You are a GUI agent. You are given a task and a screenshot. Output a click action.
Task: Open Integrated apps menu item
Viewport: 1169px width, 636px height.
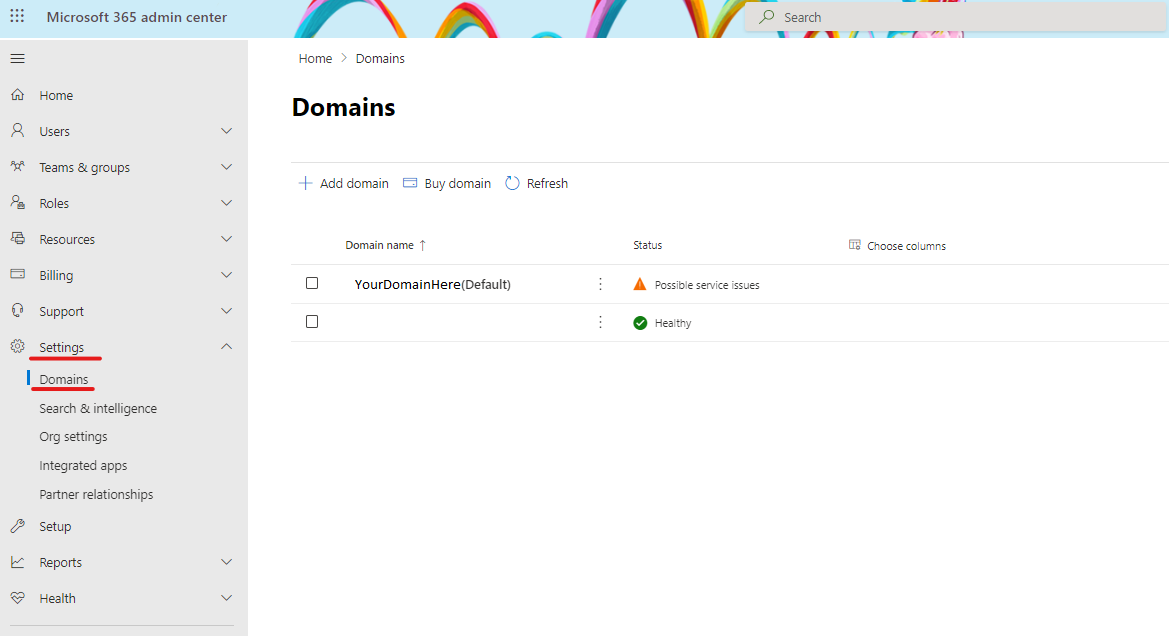pyautogui.click(x=84, y=465)
